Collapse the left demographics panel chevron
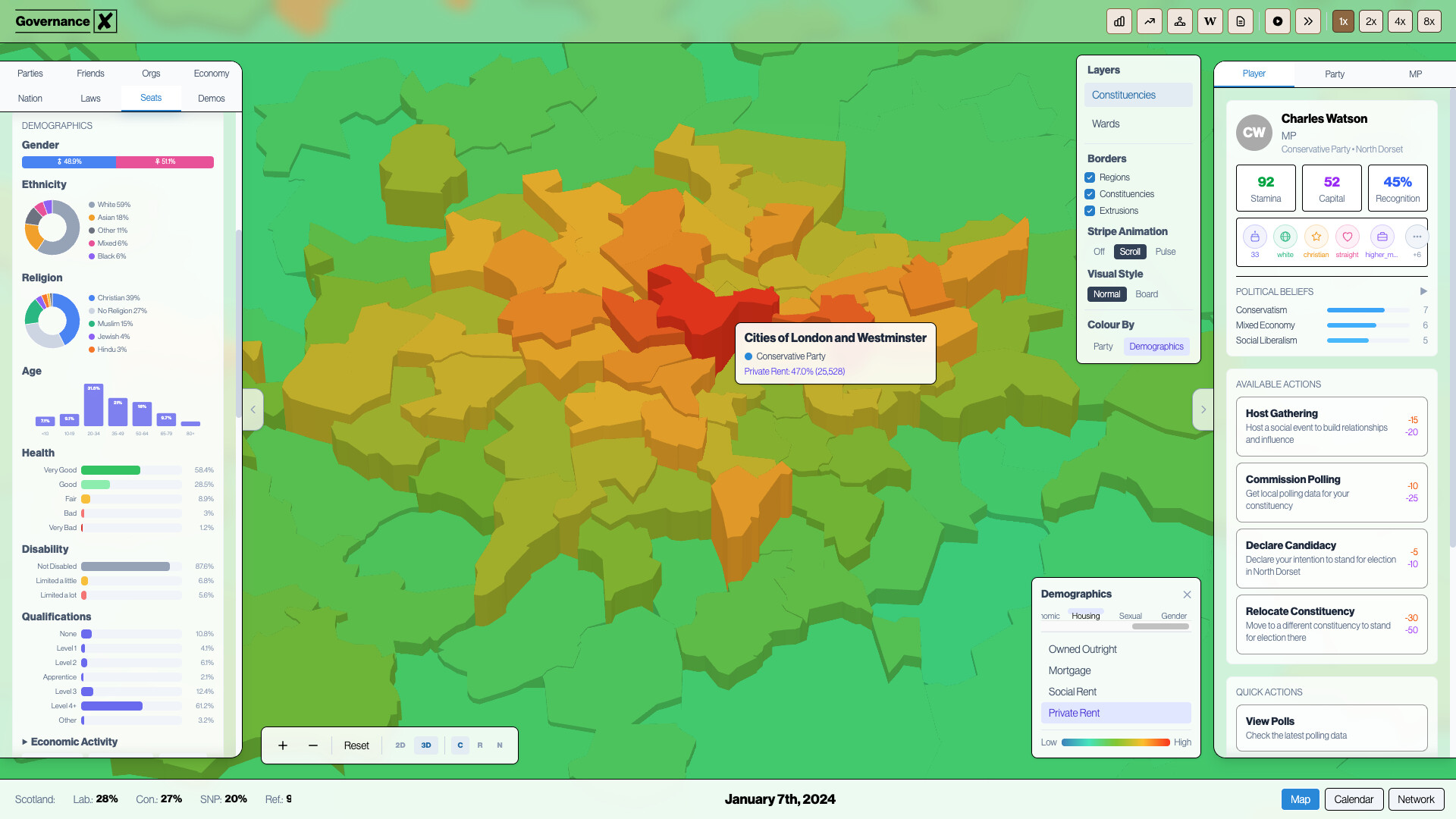 tap(253, 409)
